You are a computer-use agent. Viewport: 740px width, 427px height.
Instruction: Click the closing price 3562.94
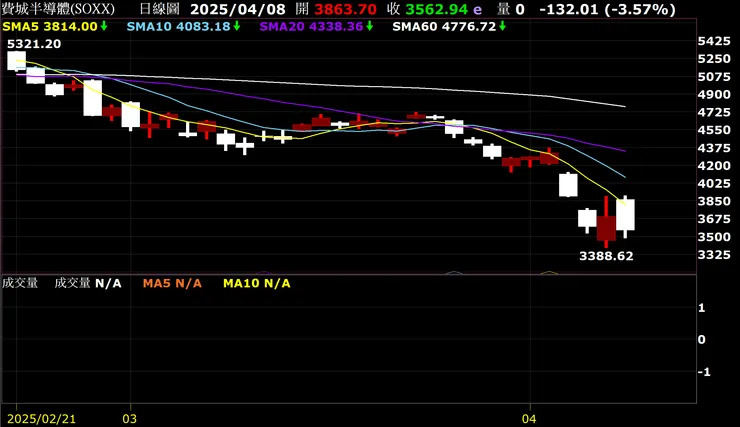[x=437, y=9]
